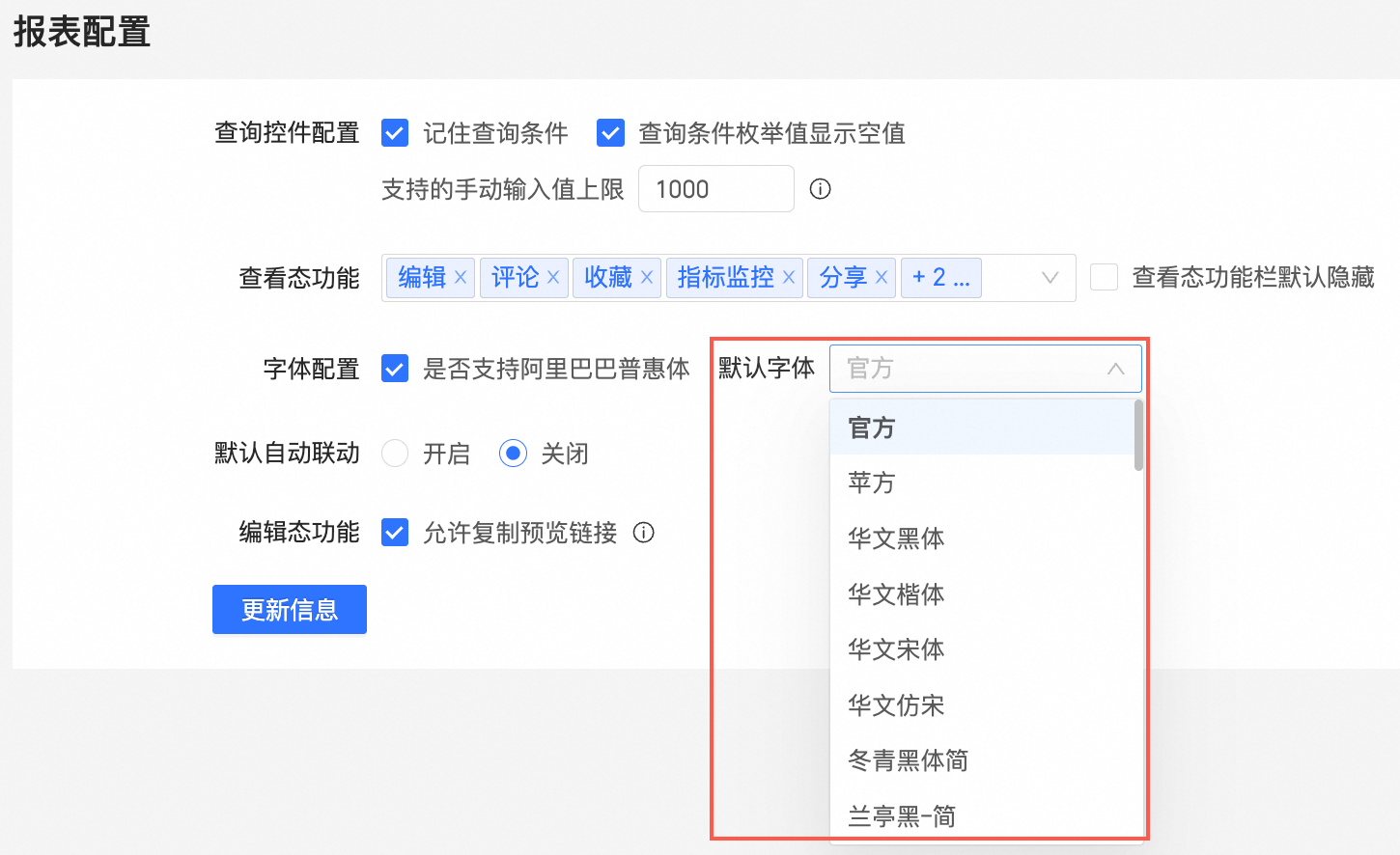Select the 开启 radio button
The height and width of the screenshot is (855, 1400).
point(395,454)
